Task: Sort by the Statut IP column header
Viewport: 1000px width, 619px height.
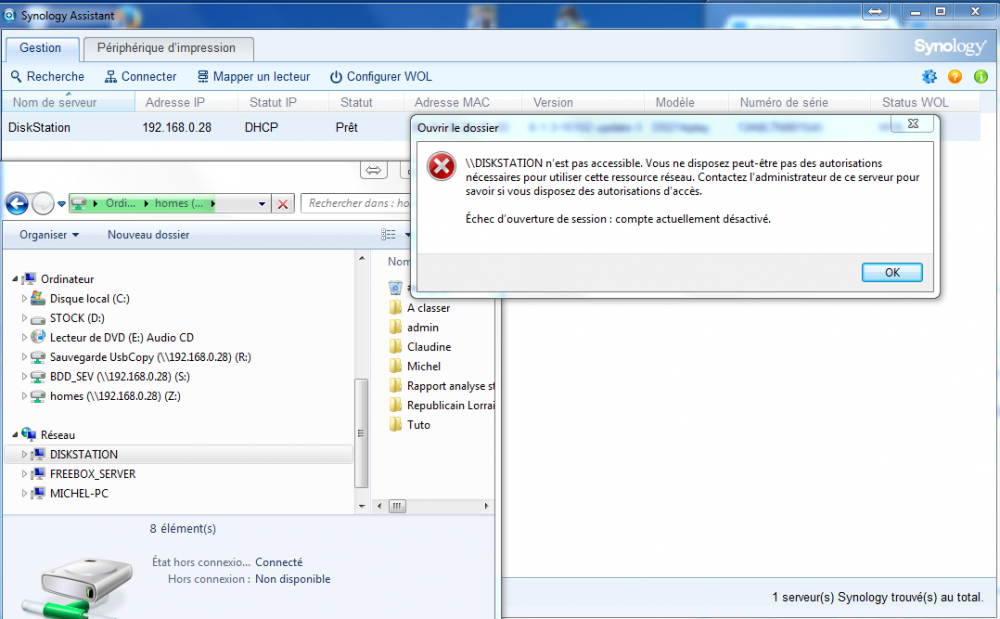Action: 284,102
